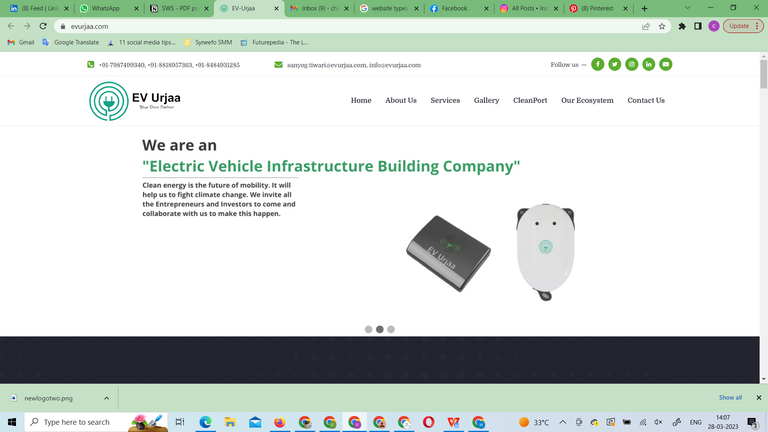Open EV Urjaa YouTube channel icon
The image size is (768, 432).
click(666, 64)
